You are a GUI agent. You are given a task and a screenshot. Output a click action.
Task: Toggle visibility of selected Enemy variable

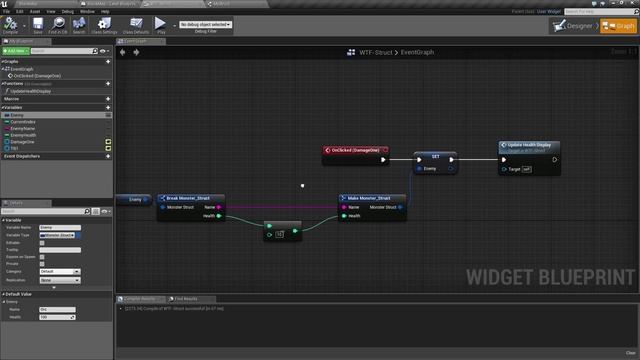point(108,116)
